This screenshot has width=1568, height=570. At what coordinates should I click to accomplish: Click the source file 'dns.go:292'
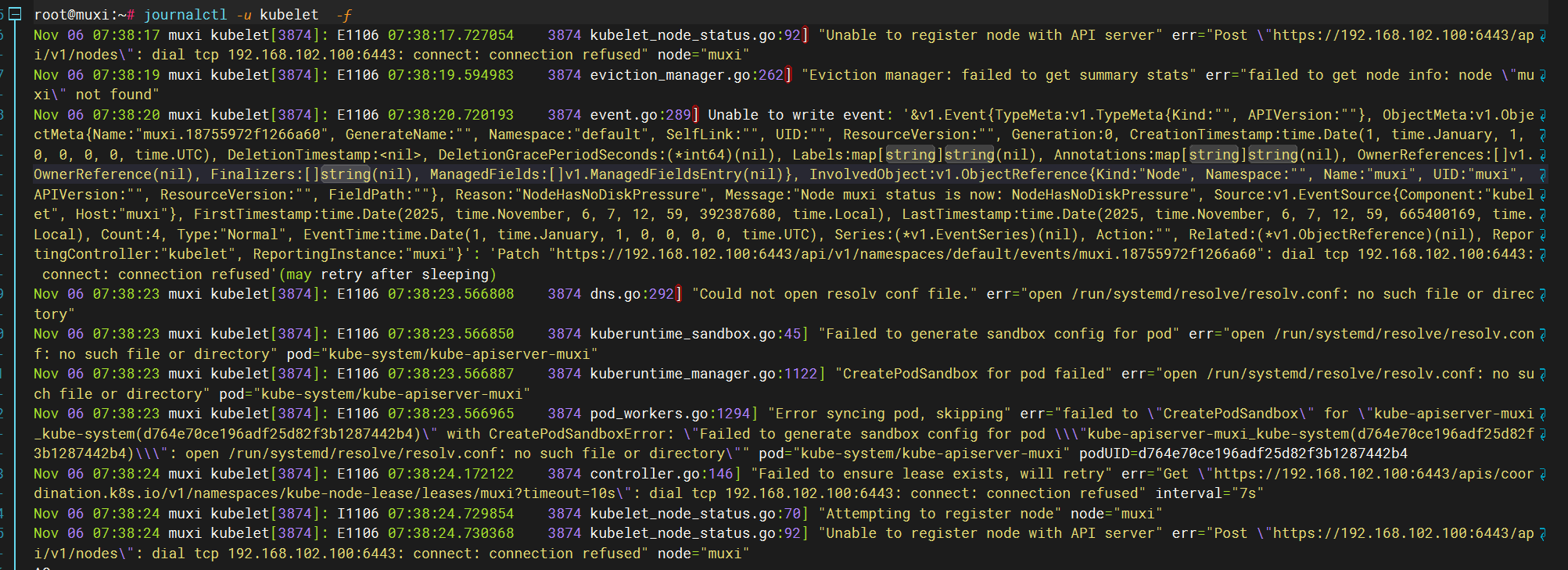click(632, 294)
